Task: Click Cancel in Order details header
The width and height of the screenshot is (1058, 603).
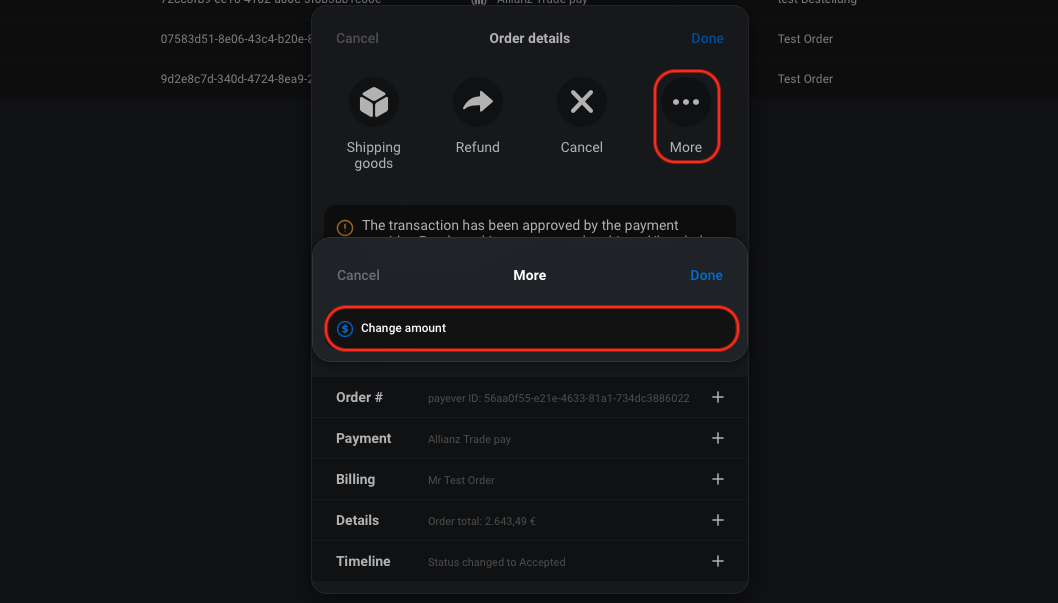Action: [x=357, y=38]
